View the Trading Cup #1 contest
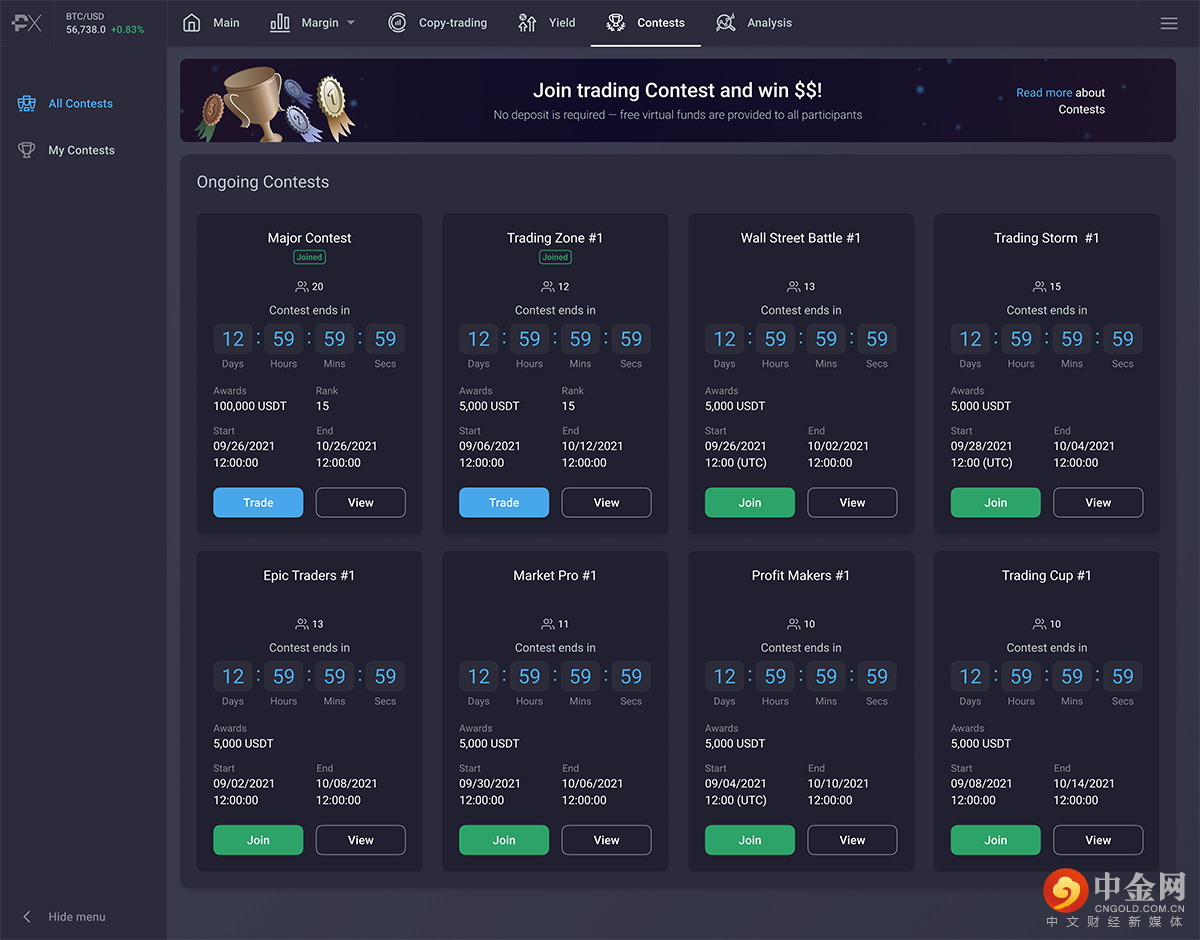Screen dimensions: 1200x940 (1099, 840)
